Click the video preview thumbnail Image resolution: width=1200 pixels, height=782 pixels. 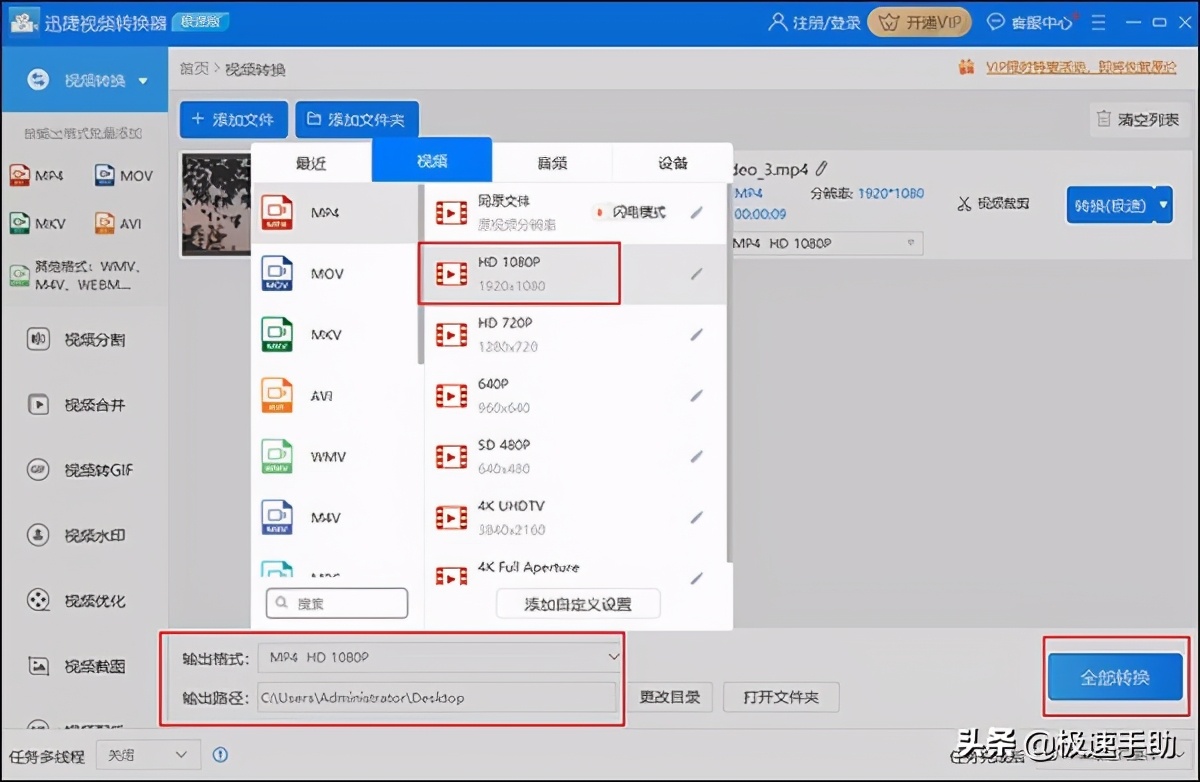(215, 204)
